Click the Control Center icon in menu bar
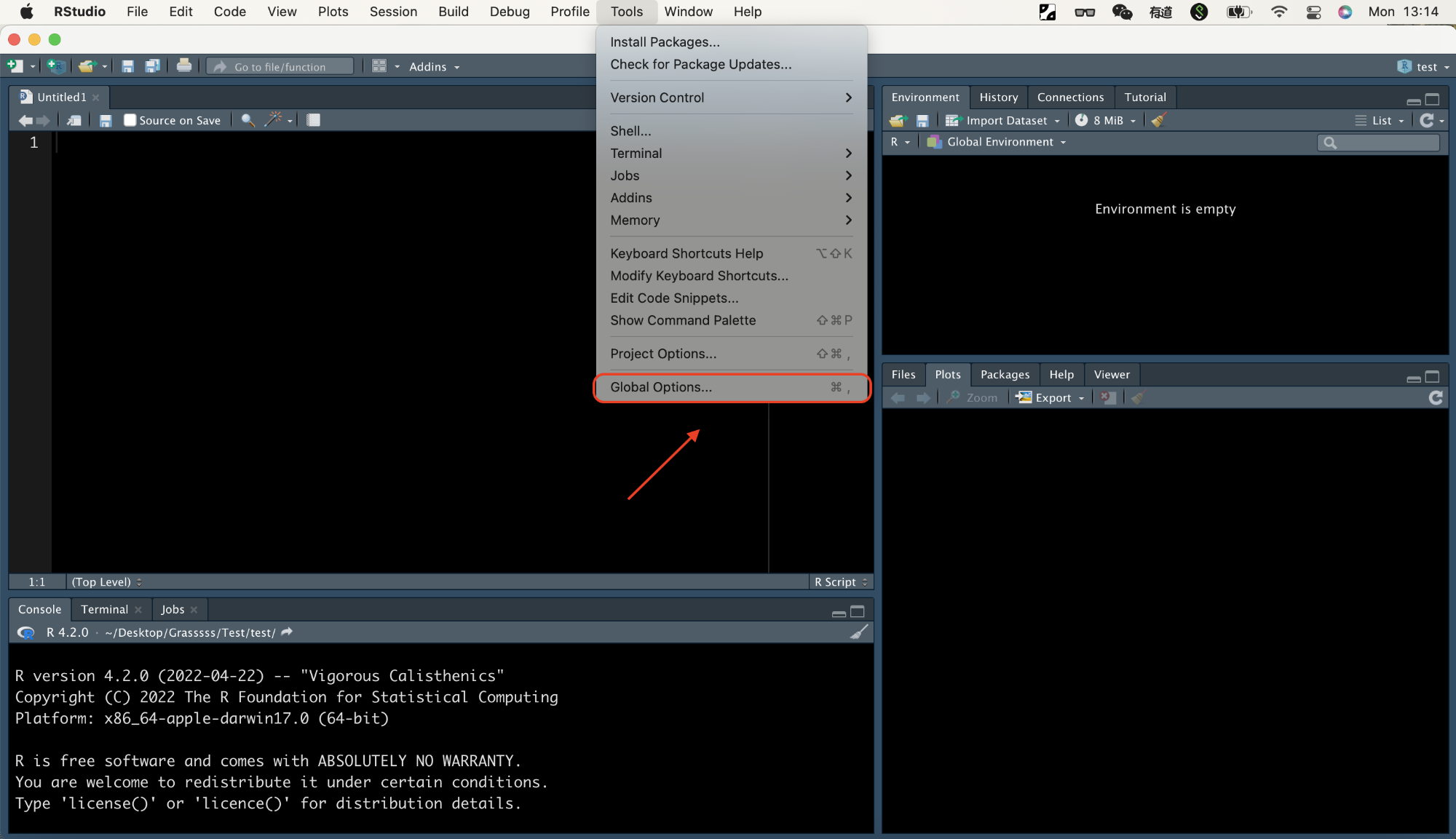 1313,12
